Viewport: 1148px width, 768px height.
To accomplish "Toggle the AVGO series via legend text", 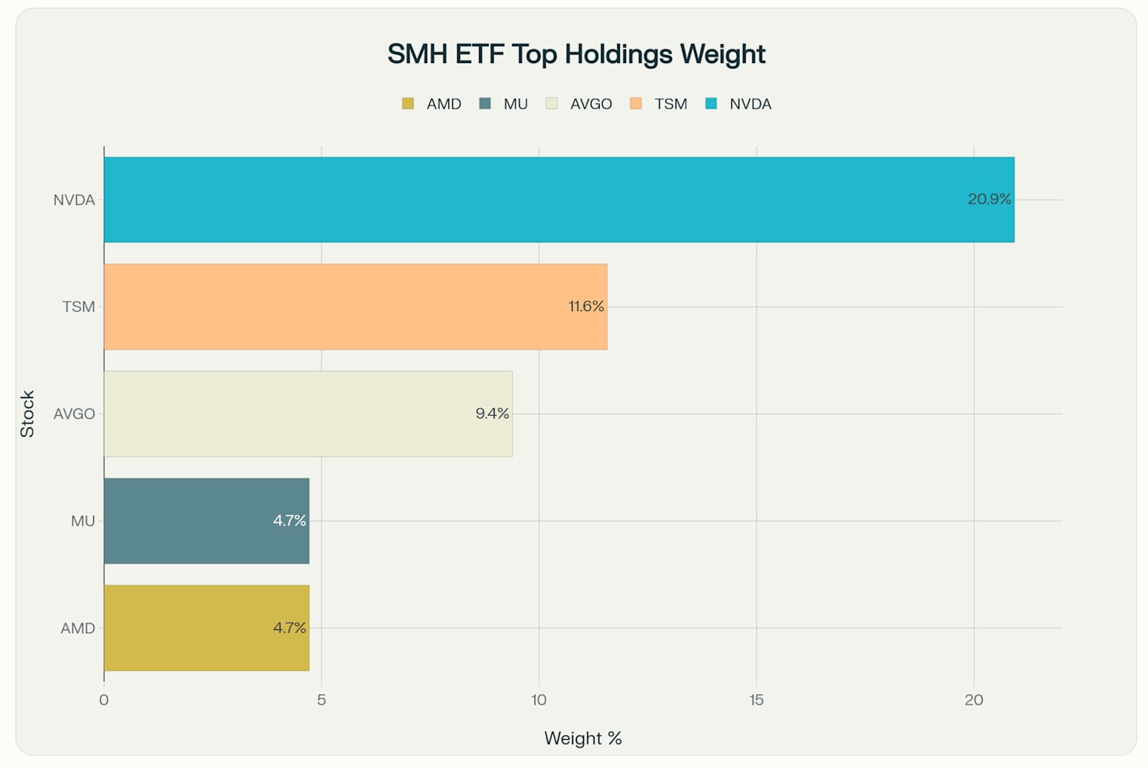I will tap(591, 104).
